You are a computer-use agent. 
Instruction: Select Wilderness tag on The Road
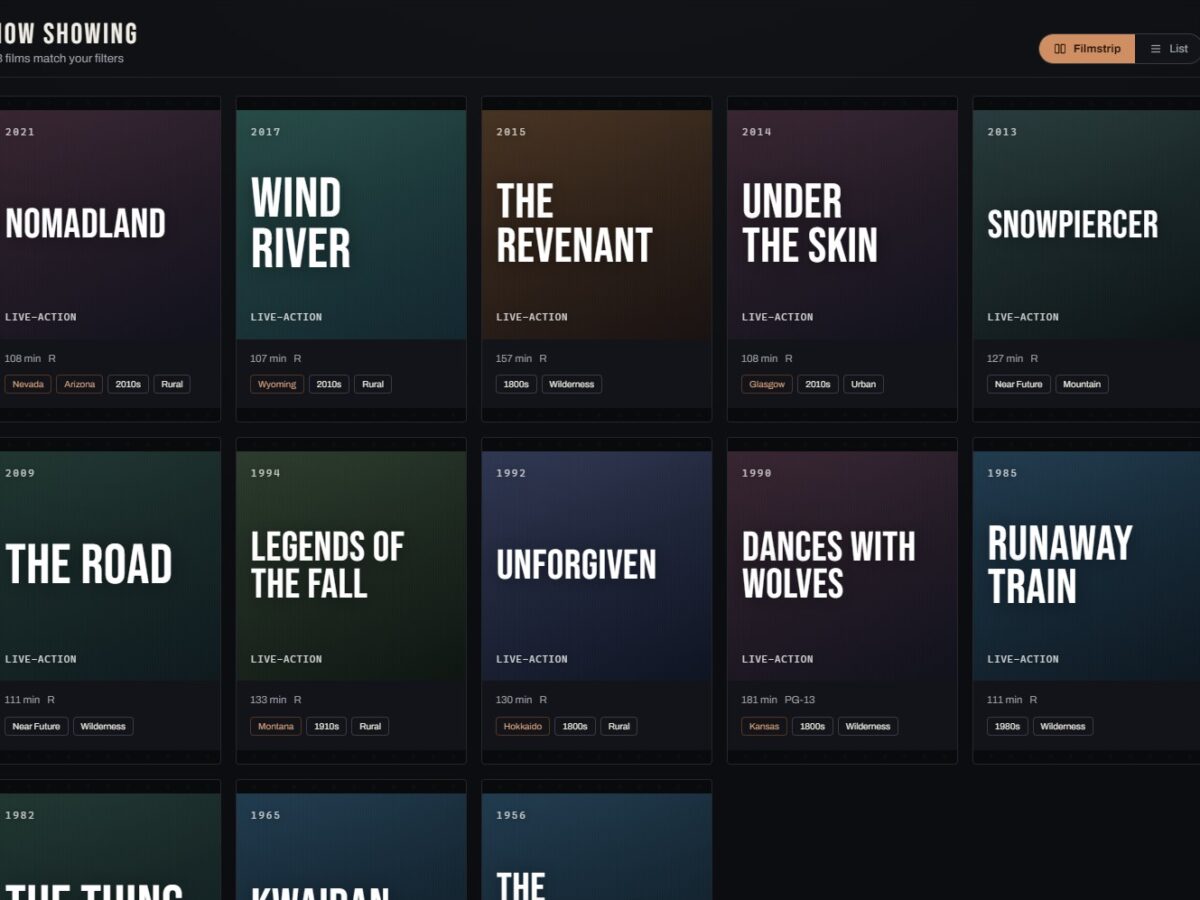point(103,726)
